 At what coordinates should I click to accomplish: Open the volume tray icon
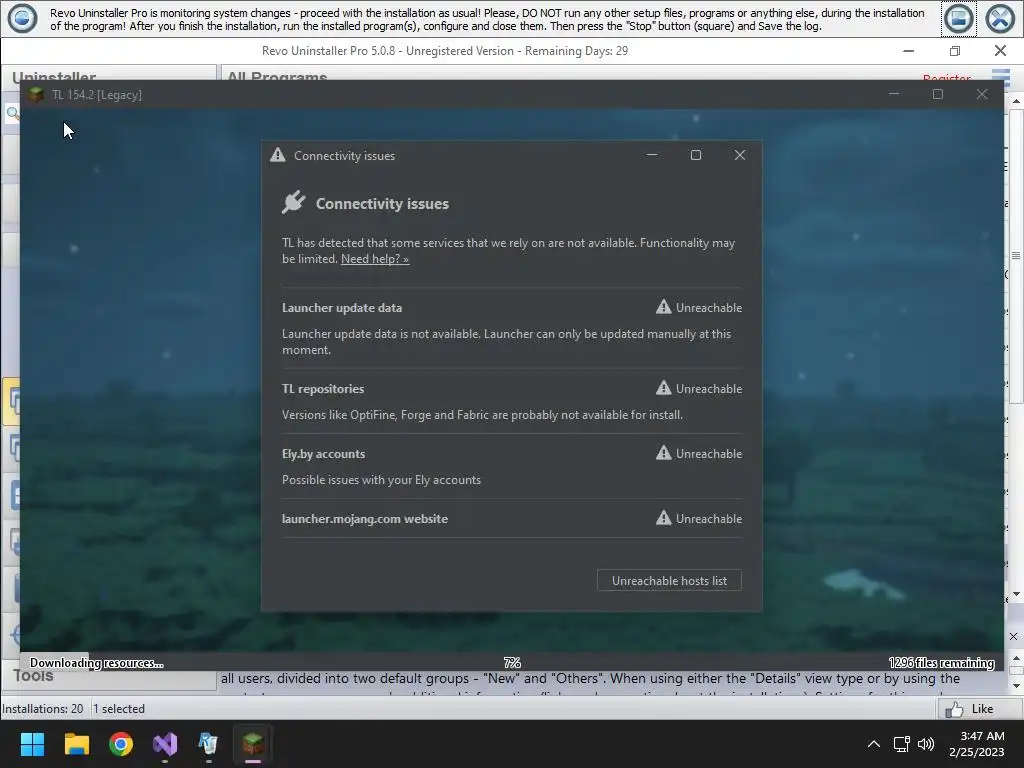coord(925,744)
